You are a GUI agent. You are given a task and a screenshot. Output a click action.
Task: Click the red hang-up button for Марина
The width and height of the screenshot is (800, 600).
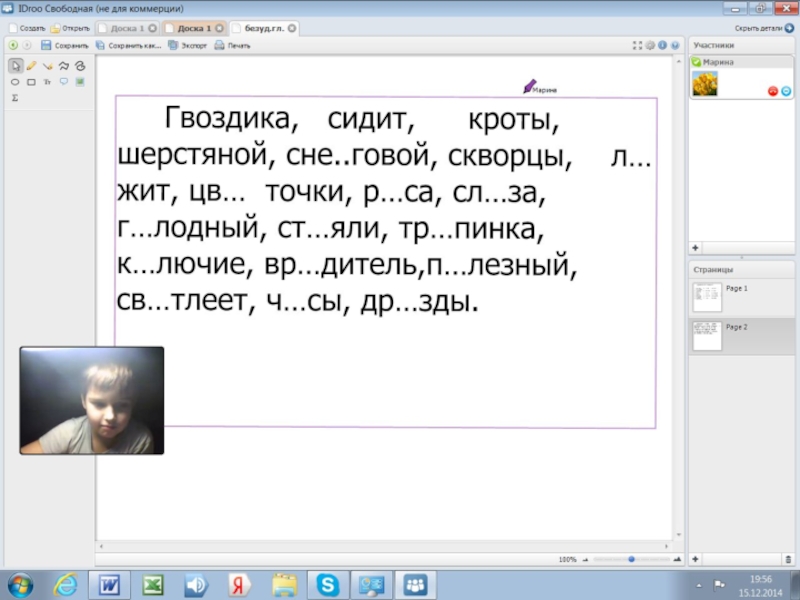(x=772, y=91)
